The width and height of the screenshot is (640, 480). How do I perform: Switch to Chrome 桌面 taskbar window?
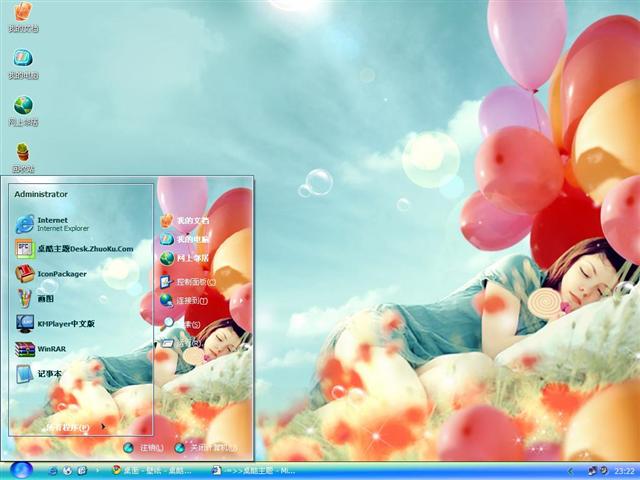[152, 471]
